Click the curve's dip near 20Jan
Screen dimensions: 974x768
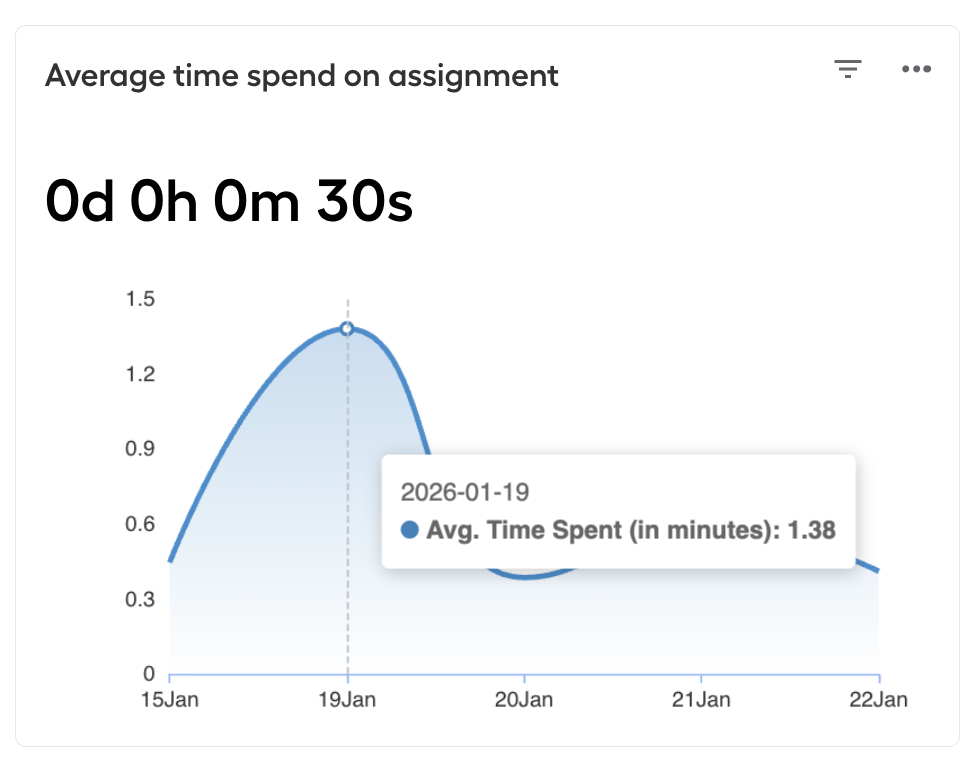point(526,577)
